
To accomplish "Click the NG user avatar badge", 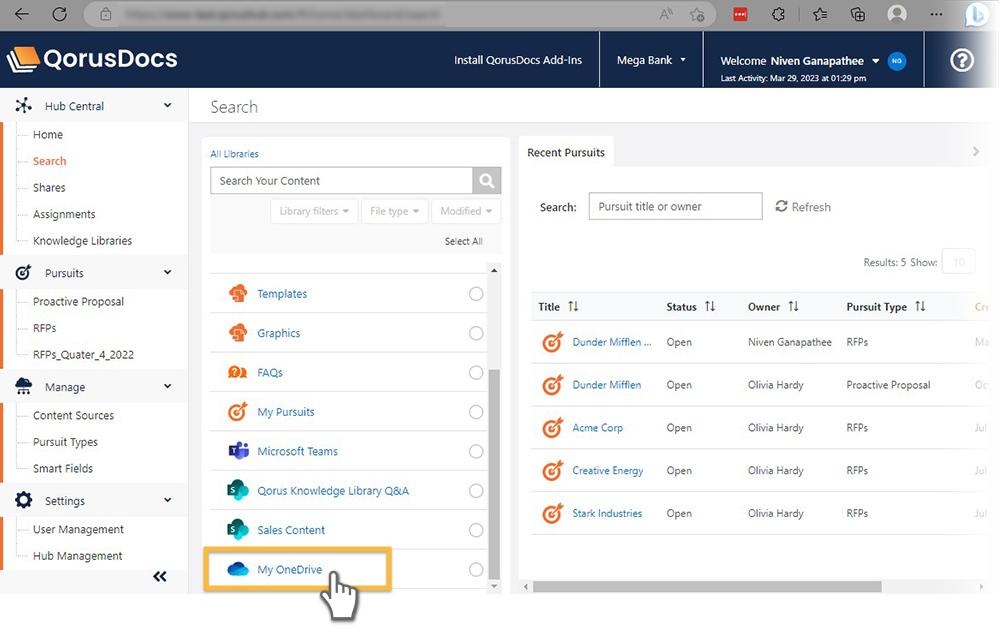I will pos(897,61).
